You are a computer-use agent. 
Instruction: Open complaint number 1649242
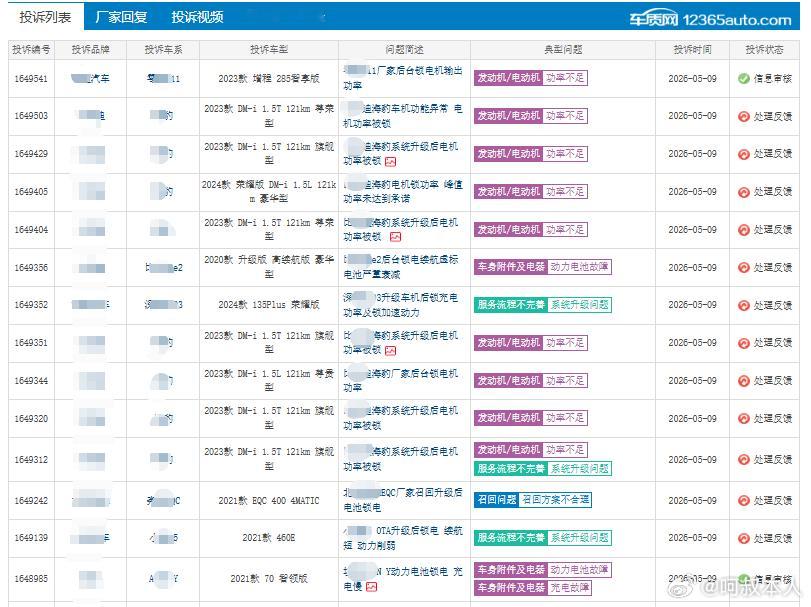[31, 500]
